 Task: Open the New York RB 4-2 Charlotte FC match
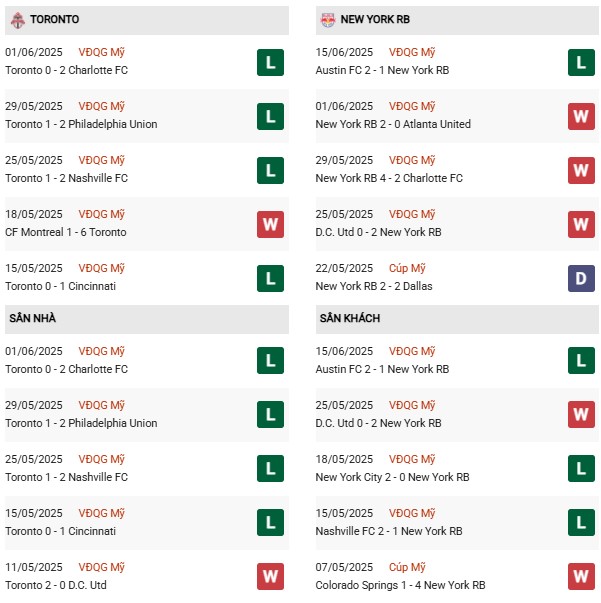click(x=389, y=178)
